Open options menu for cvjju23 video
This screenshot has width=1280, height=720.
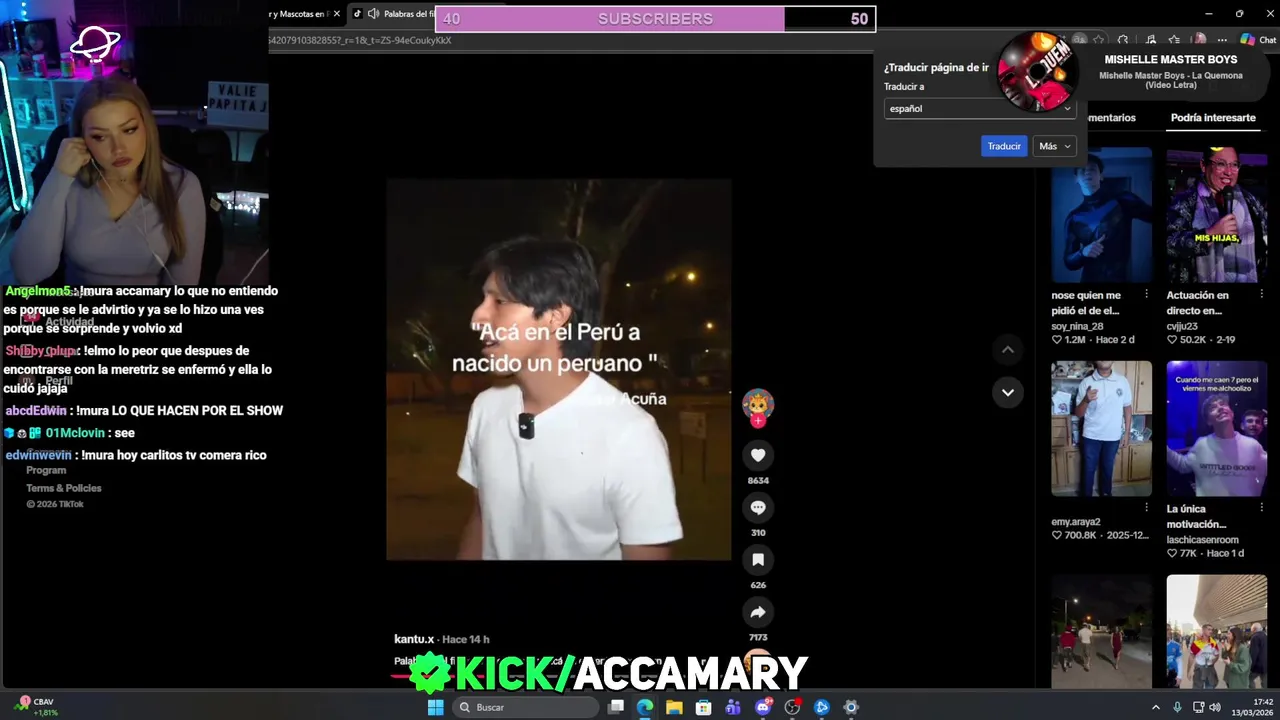point(1261,295)
